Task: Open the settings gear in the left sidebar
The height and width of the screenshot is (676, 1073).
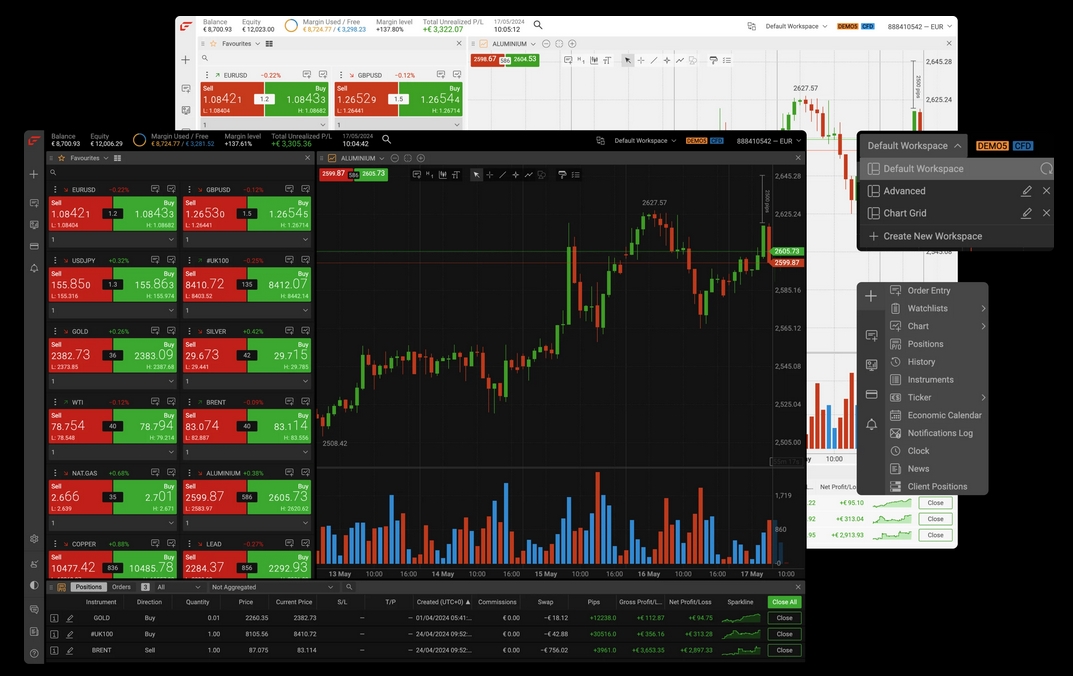Action: [33, 538]
